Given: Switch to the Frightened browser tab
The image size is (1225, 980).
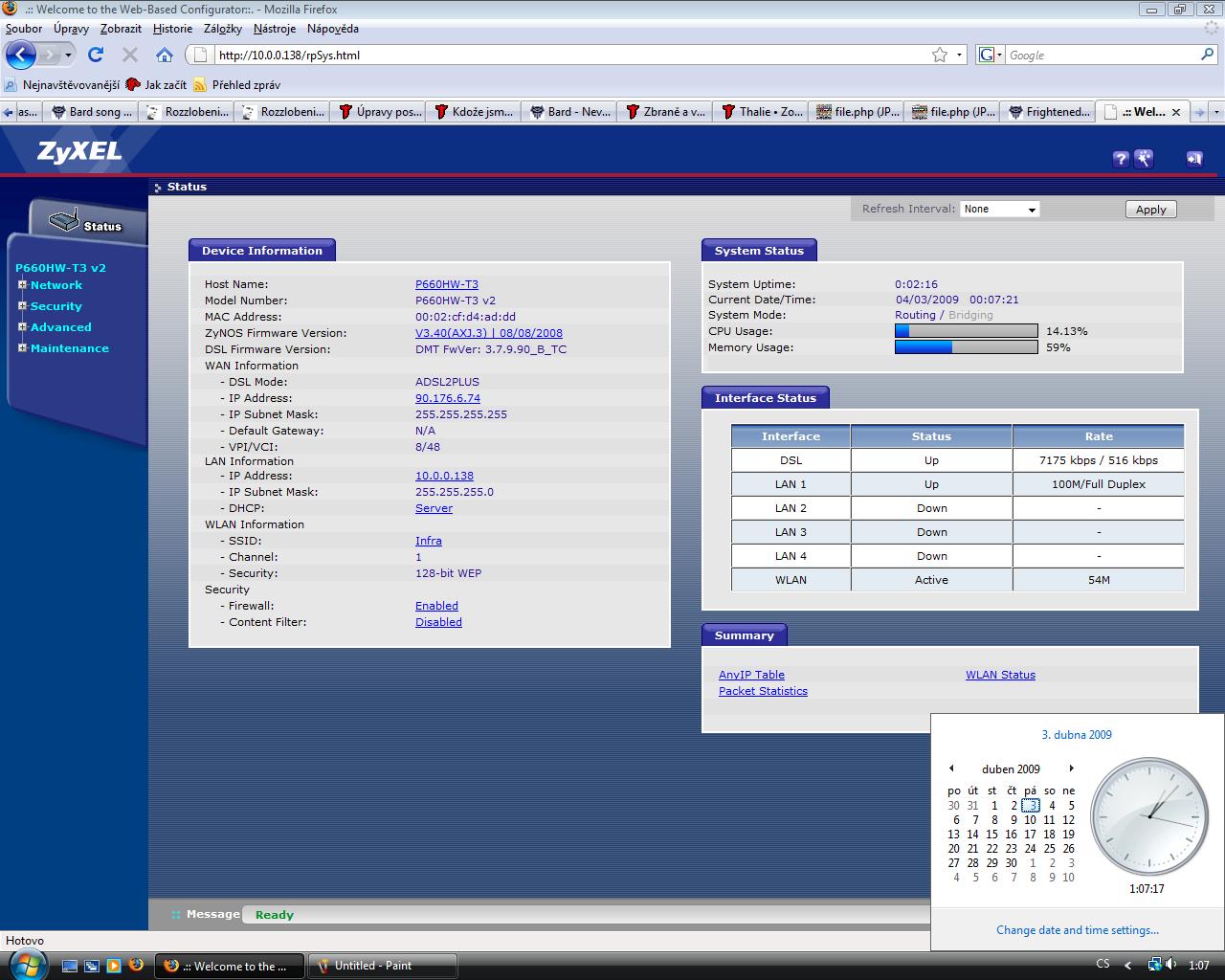Looking at the screenshot, I should (x=1048, y=112).
